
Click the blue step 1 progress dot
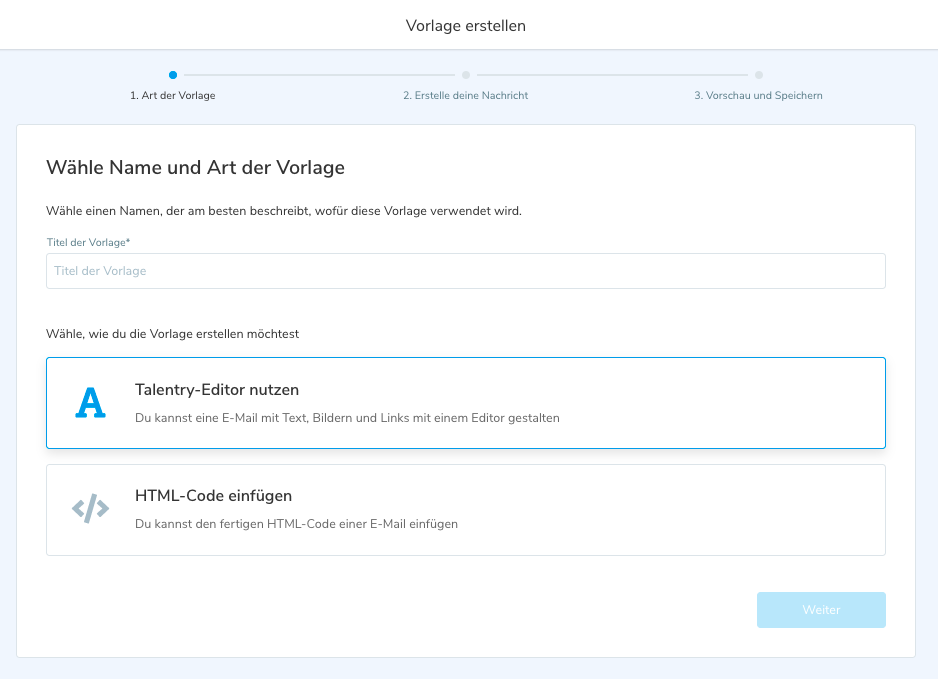click(x=173, y=74)
